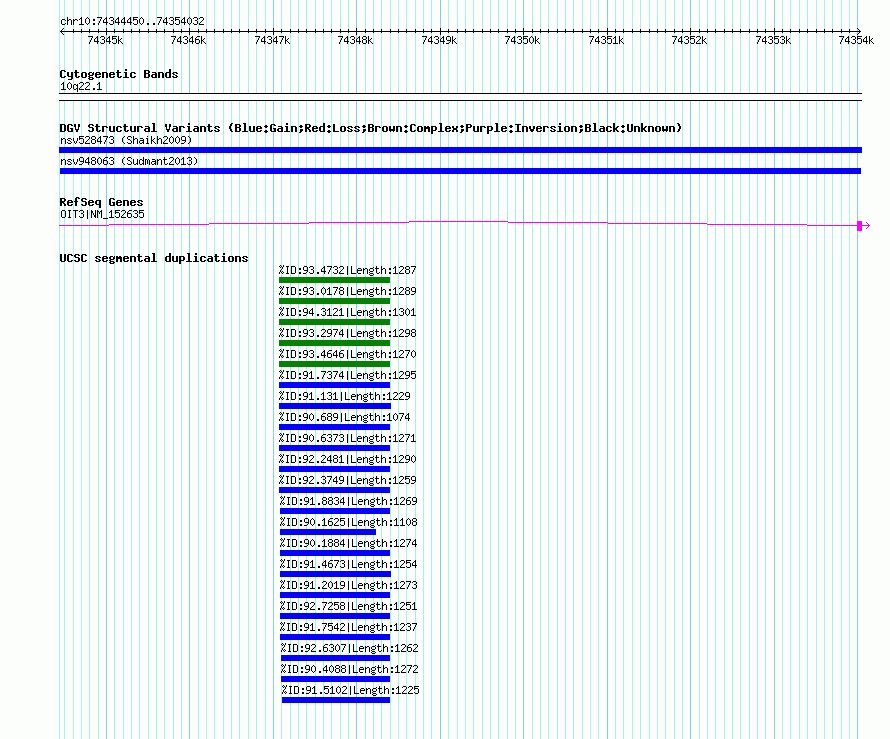Click green bar for %ID:94.3121|Length:1301
This screenshot has width=890, height=739.
point(334,322)
